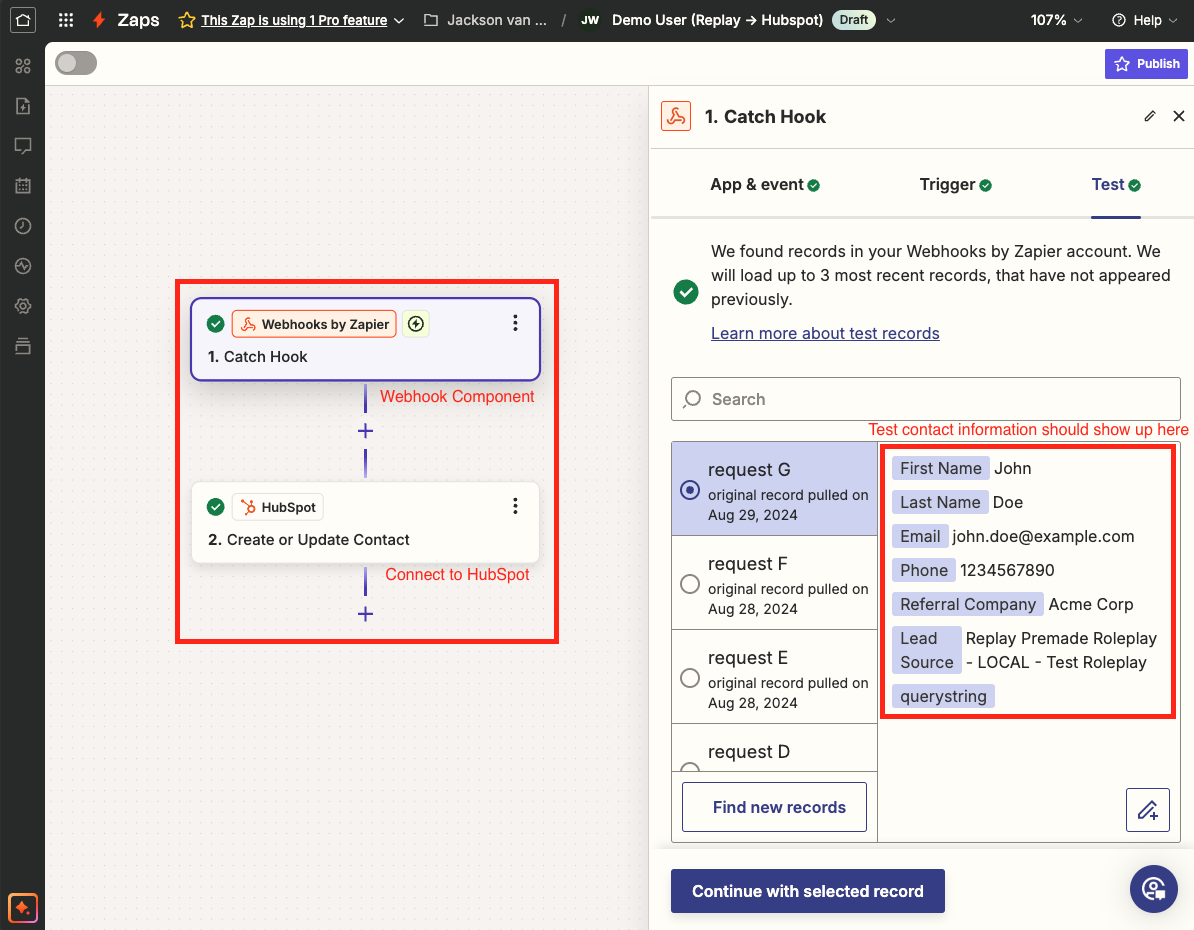Select request E record

(x=774, y=677)
